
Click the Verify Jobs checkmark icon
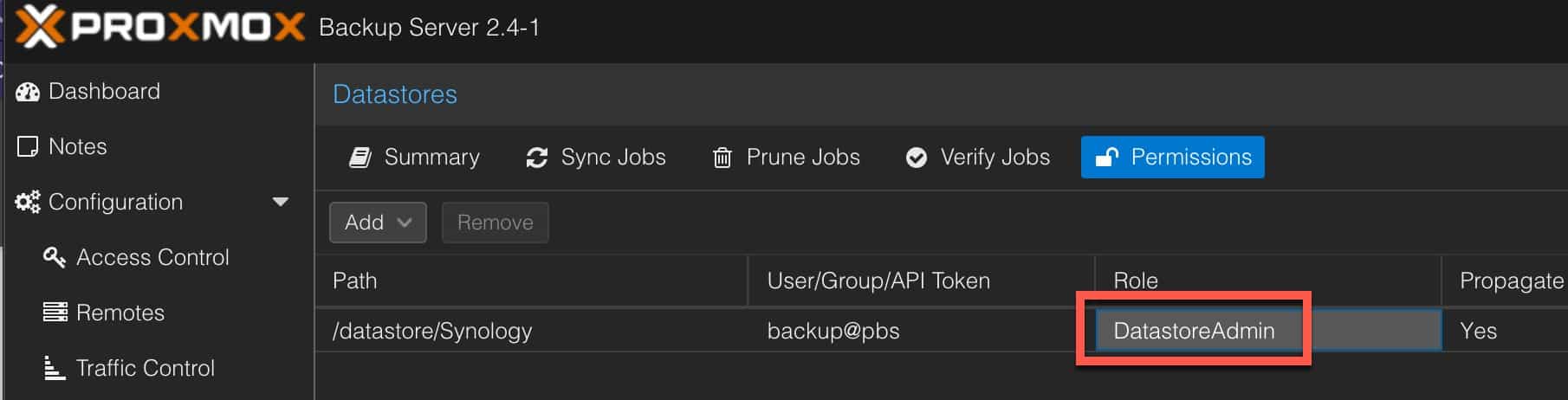[916, 158]
